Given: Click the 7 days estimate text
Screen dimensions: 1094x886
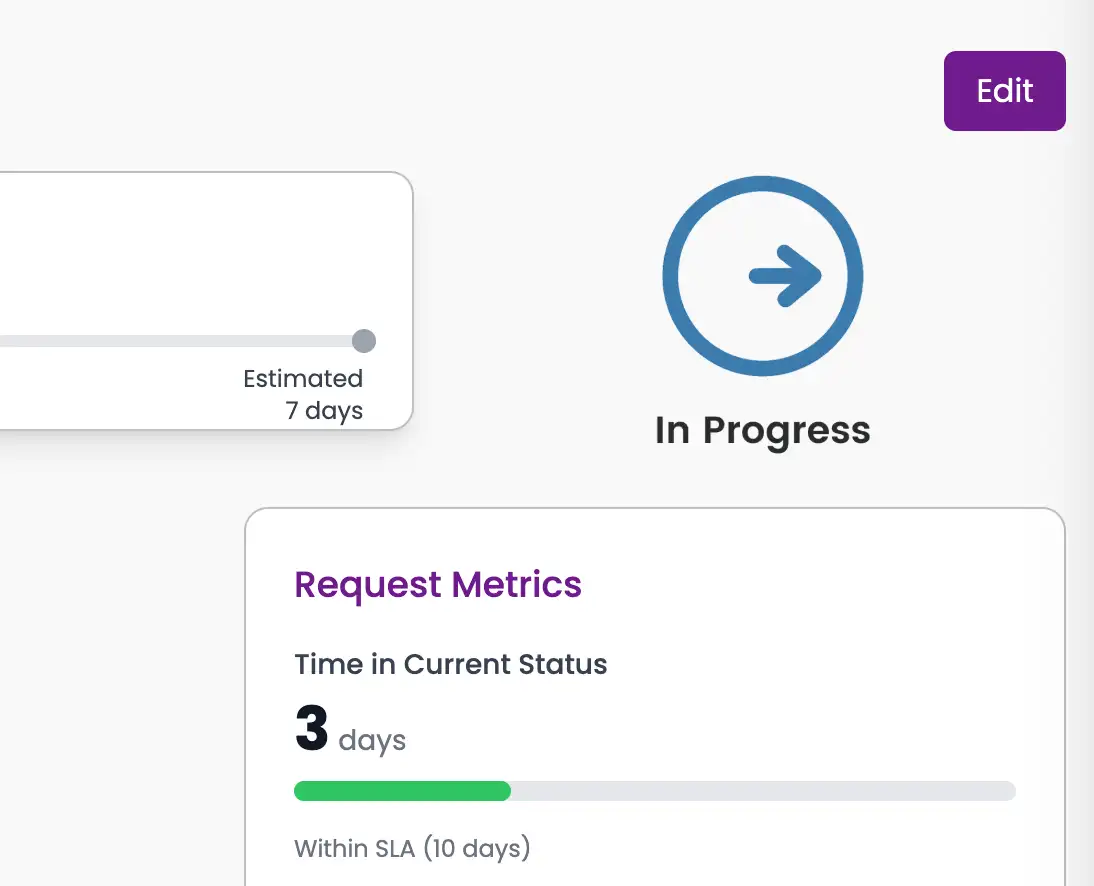Looking at the screenshot, I should coord(324,411).
